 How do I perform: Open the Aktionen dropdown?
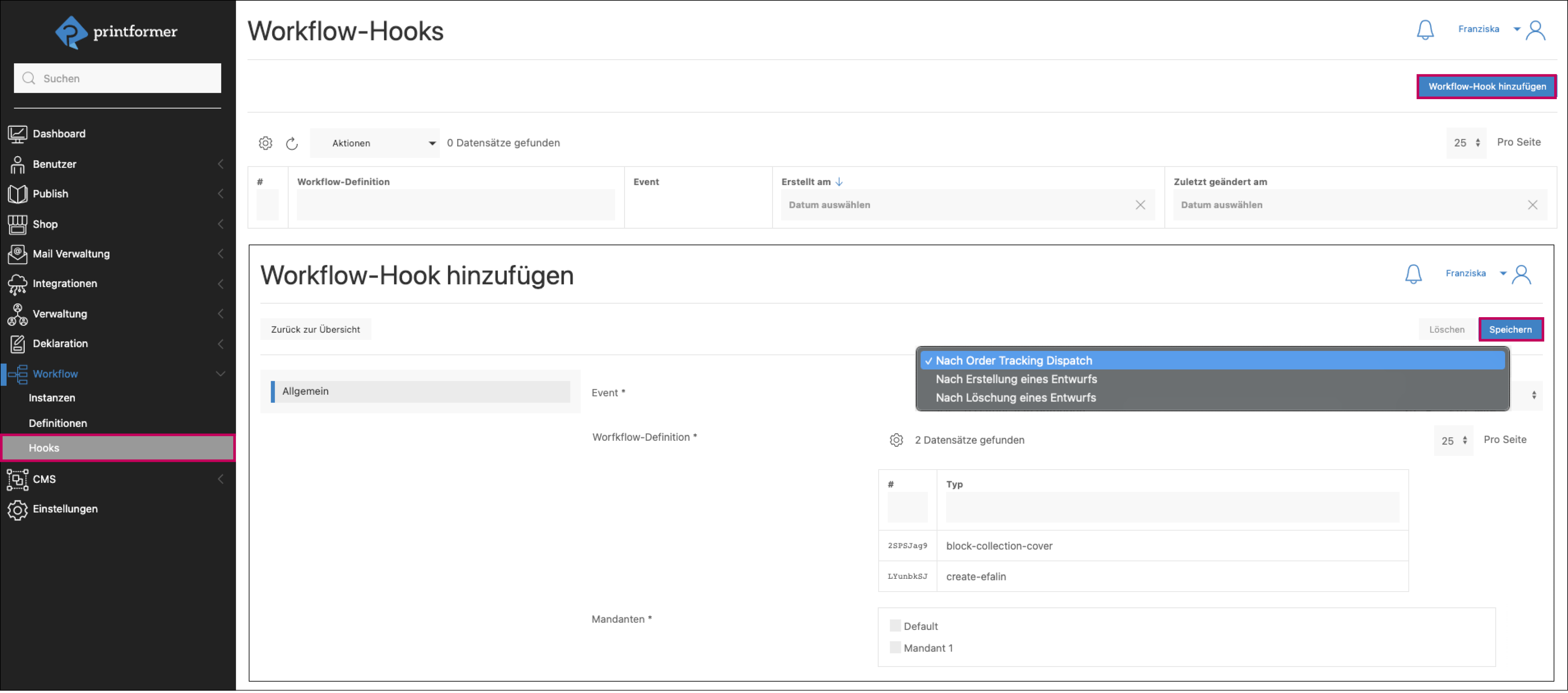[x=374, y=143]
